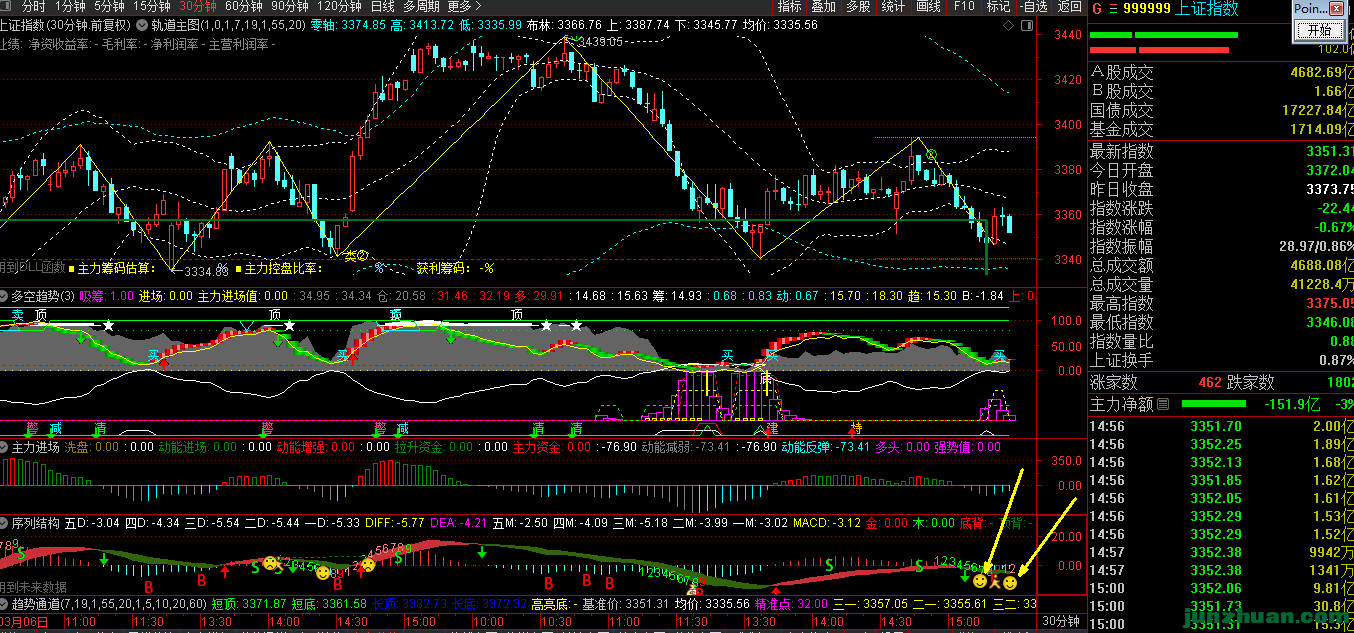This screenshot has height=633, width=1354.
Task: Expand 轨道主图 indicator dropdown arrow
Action: click(141, 25)
